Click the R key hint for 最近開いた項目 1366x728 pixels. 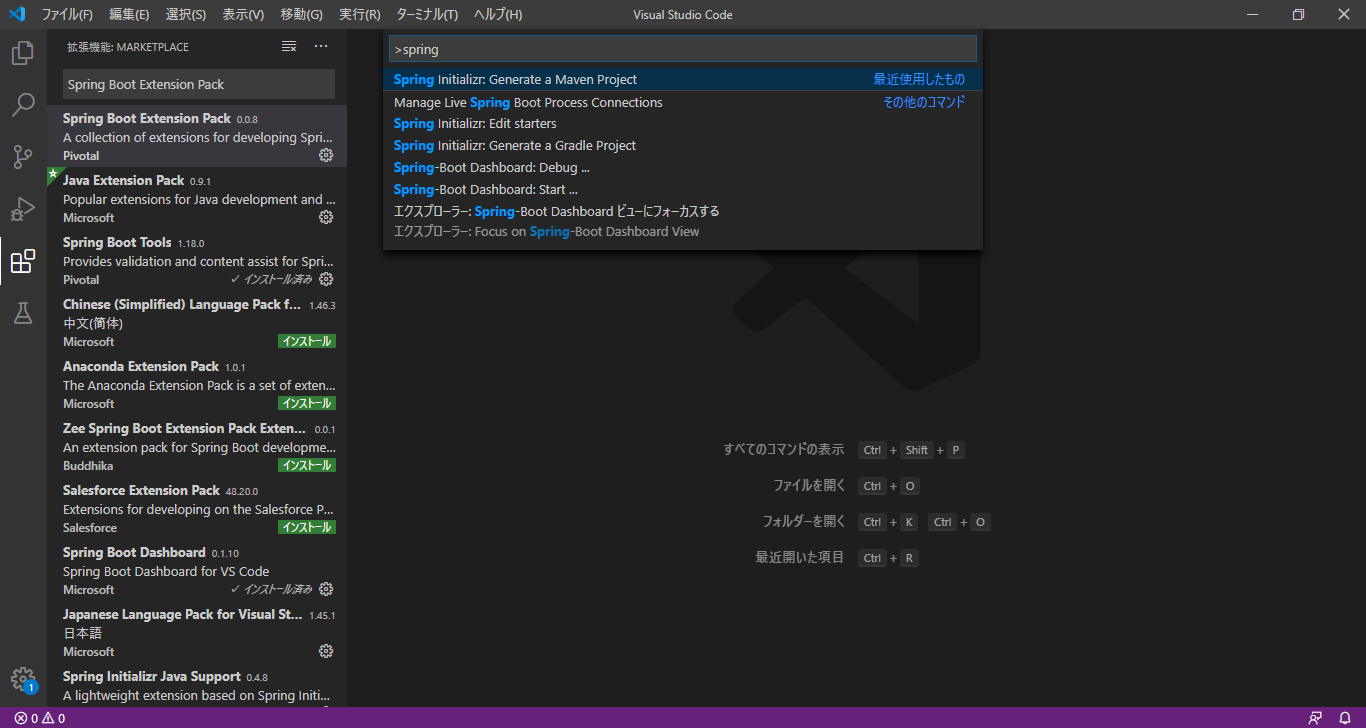[909, 558]
